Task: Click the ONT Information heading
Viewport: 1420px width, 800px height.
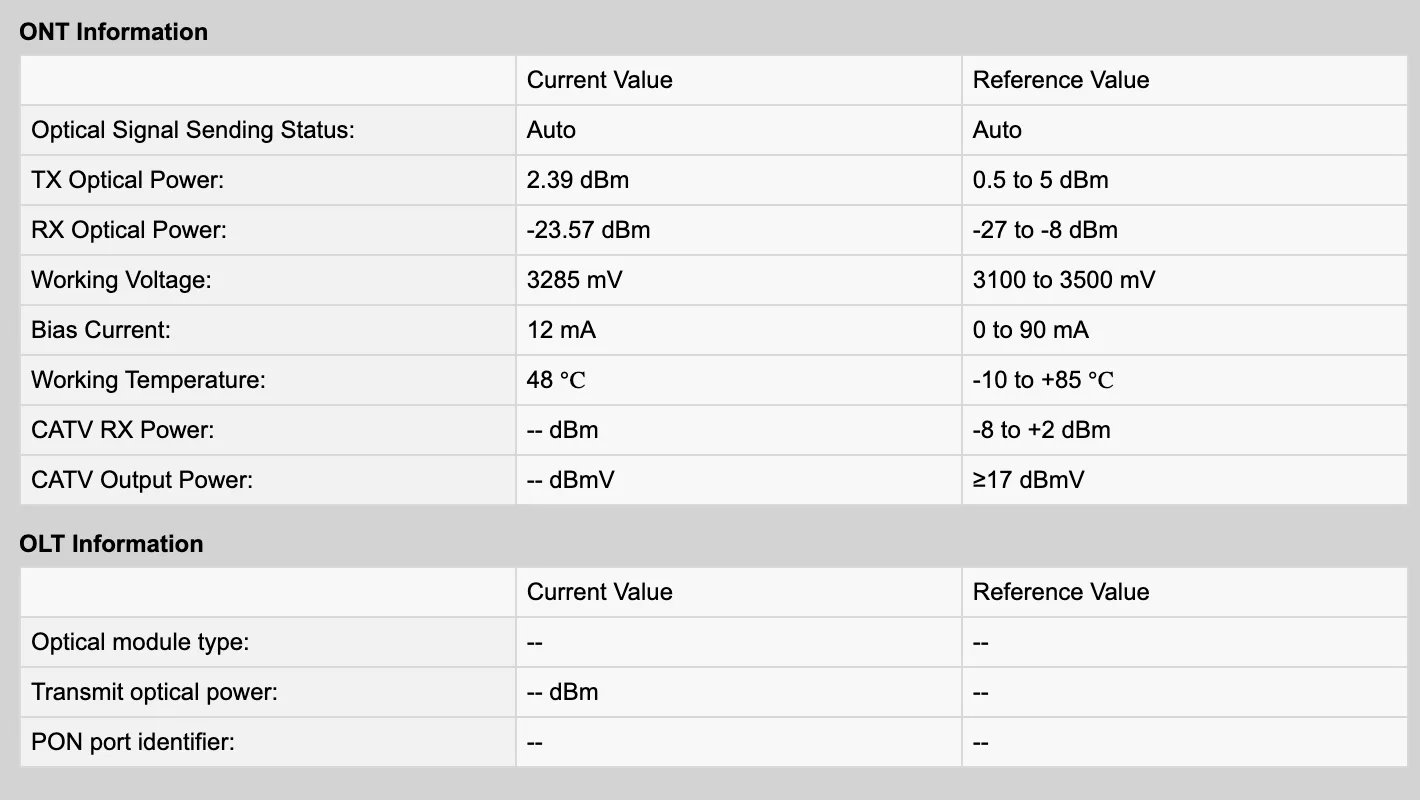Action: (x=113, y=32)
